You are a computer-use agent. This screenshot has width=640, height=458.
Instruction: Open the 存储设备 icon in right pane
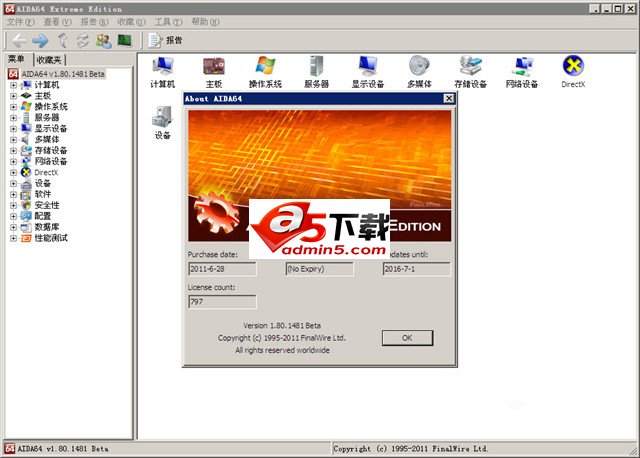pos(471,72)
